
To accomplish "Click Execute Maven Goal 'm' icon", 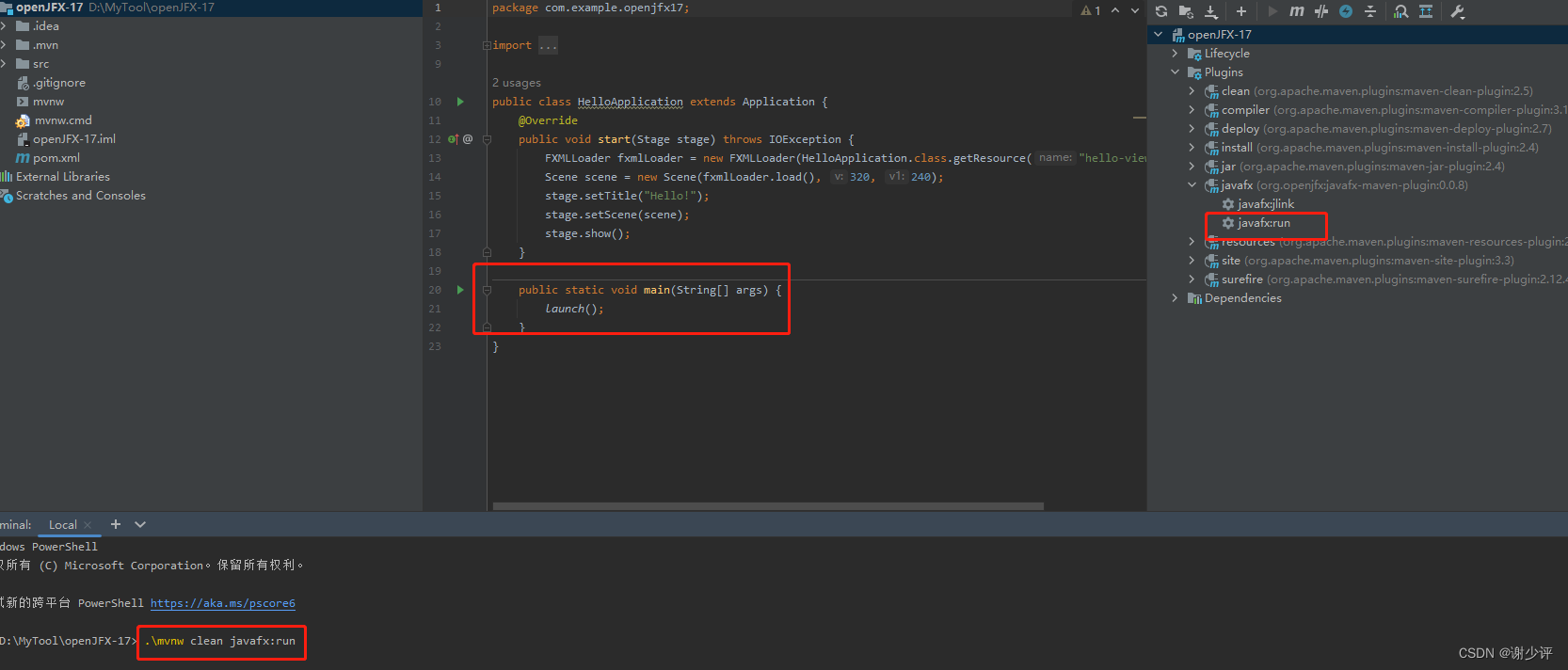I will coord(1296,11).
